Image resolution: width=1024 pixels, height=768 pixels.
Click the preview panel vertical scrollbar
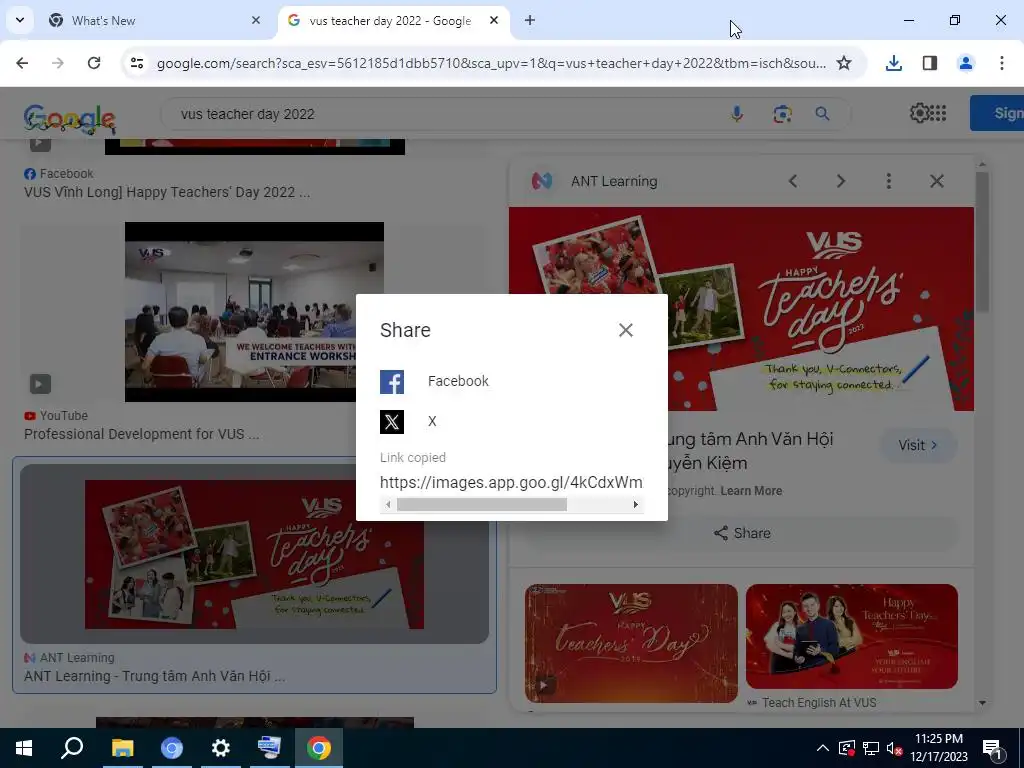[982, 240]
